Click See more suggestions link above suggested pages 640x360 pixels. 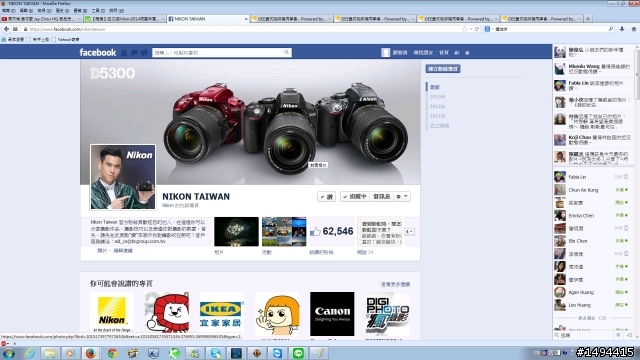point(395,284)
